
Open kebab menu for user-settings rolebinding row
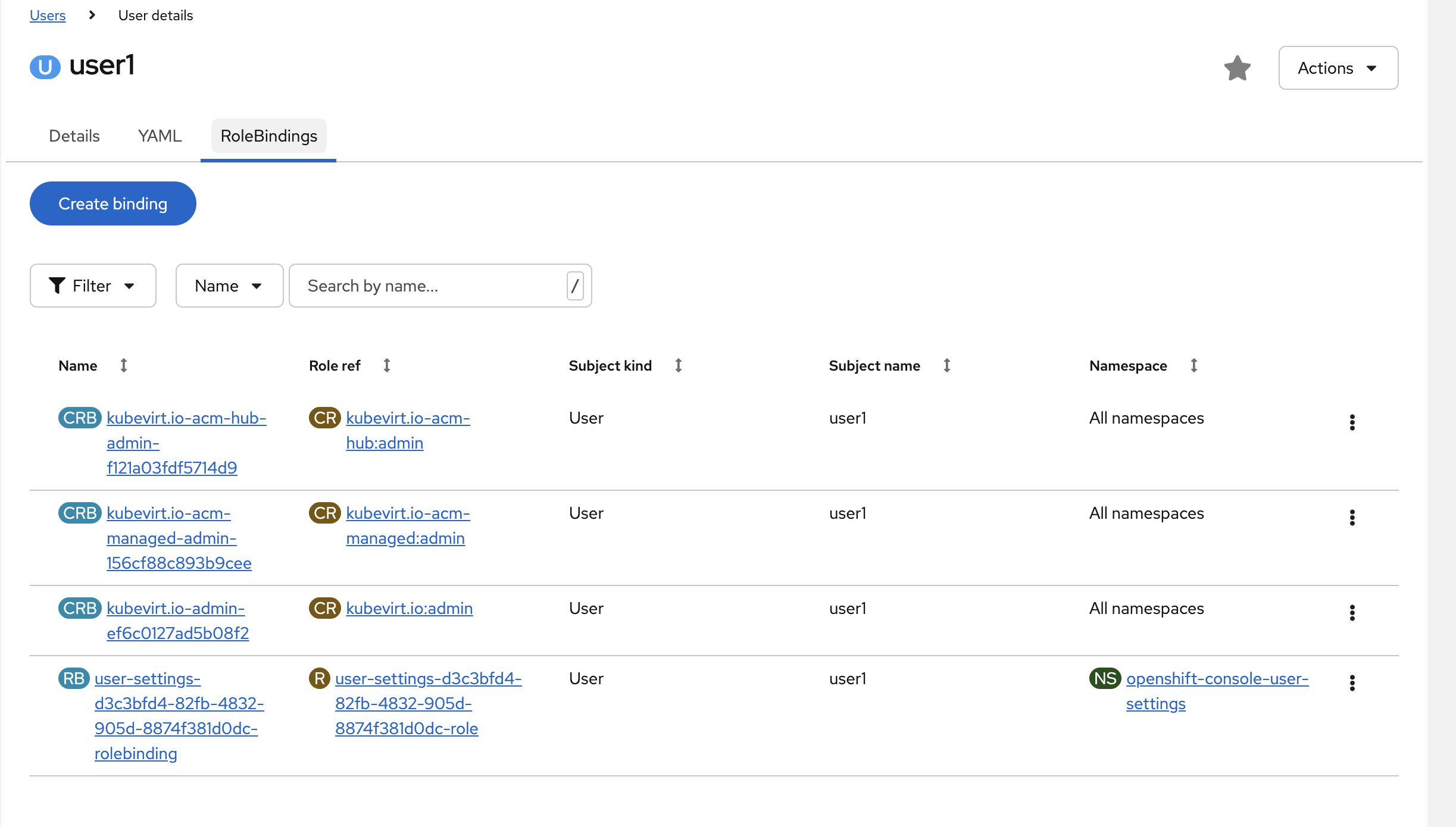tap(1352, 683)
